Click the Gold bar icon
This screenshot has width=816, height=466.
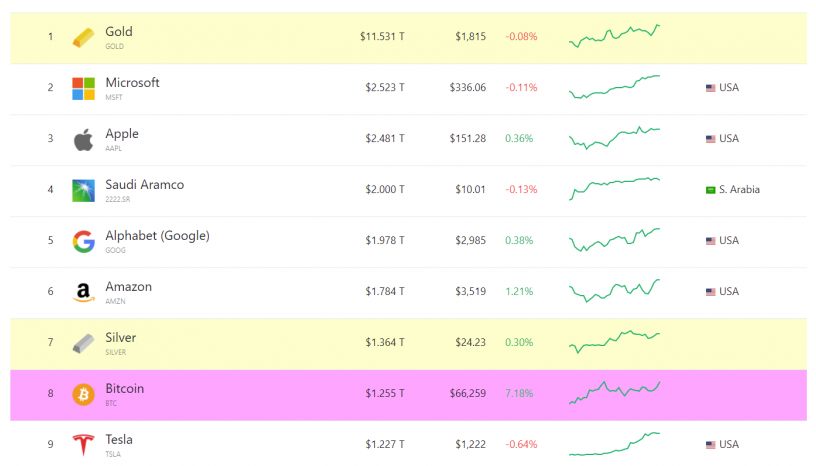83,38
